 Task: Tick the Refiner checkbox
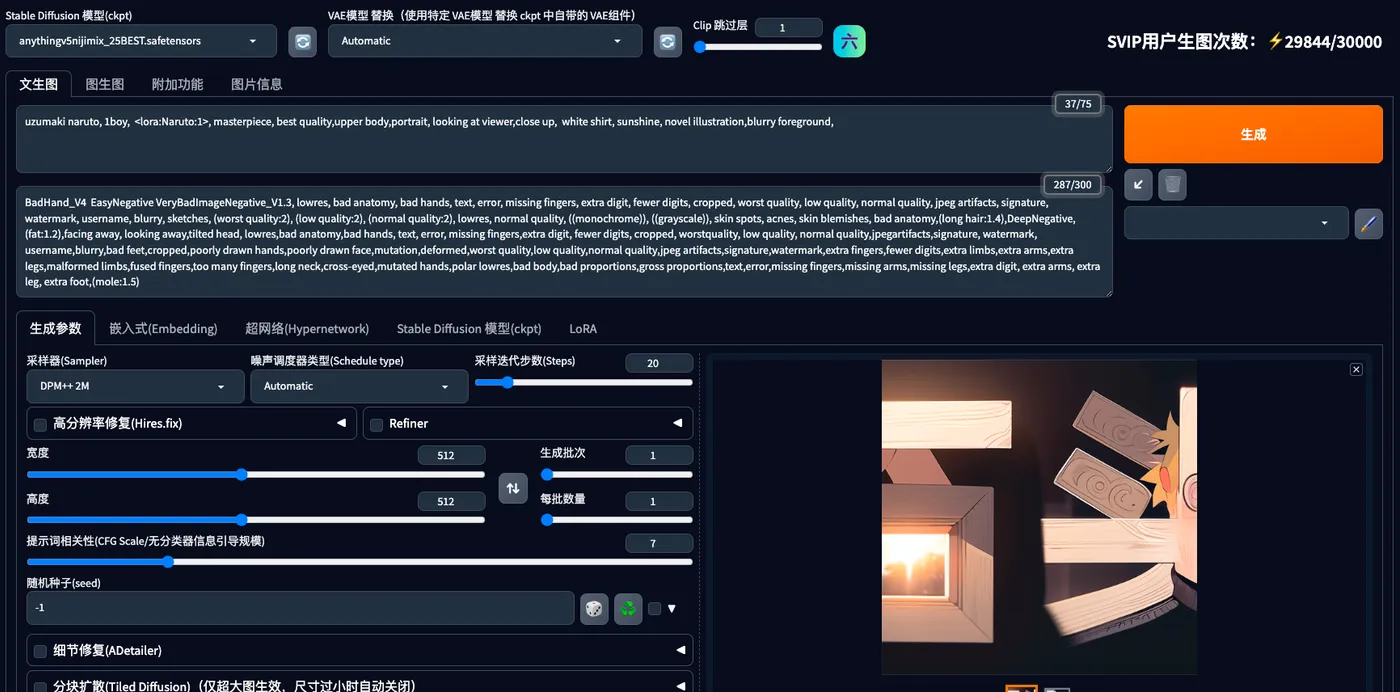(x=377, y=425)
